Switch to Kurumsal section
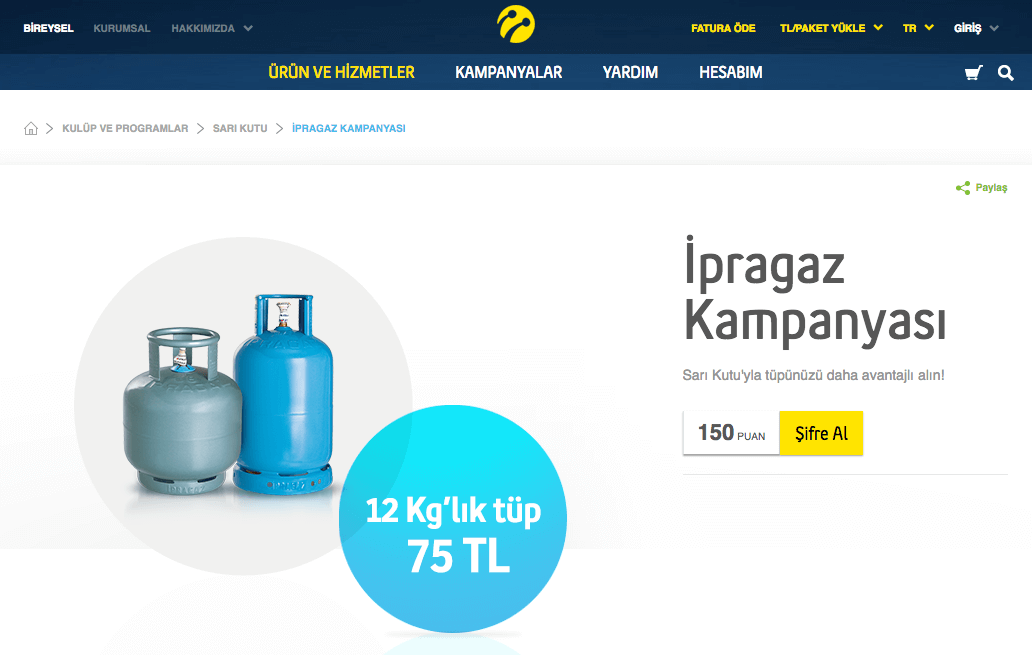The height and width of the screenshot is (667, 1032). click(x=122, y=28)
